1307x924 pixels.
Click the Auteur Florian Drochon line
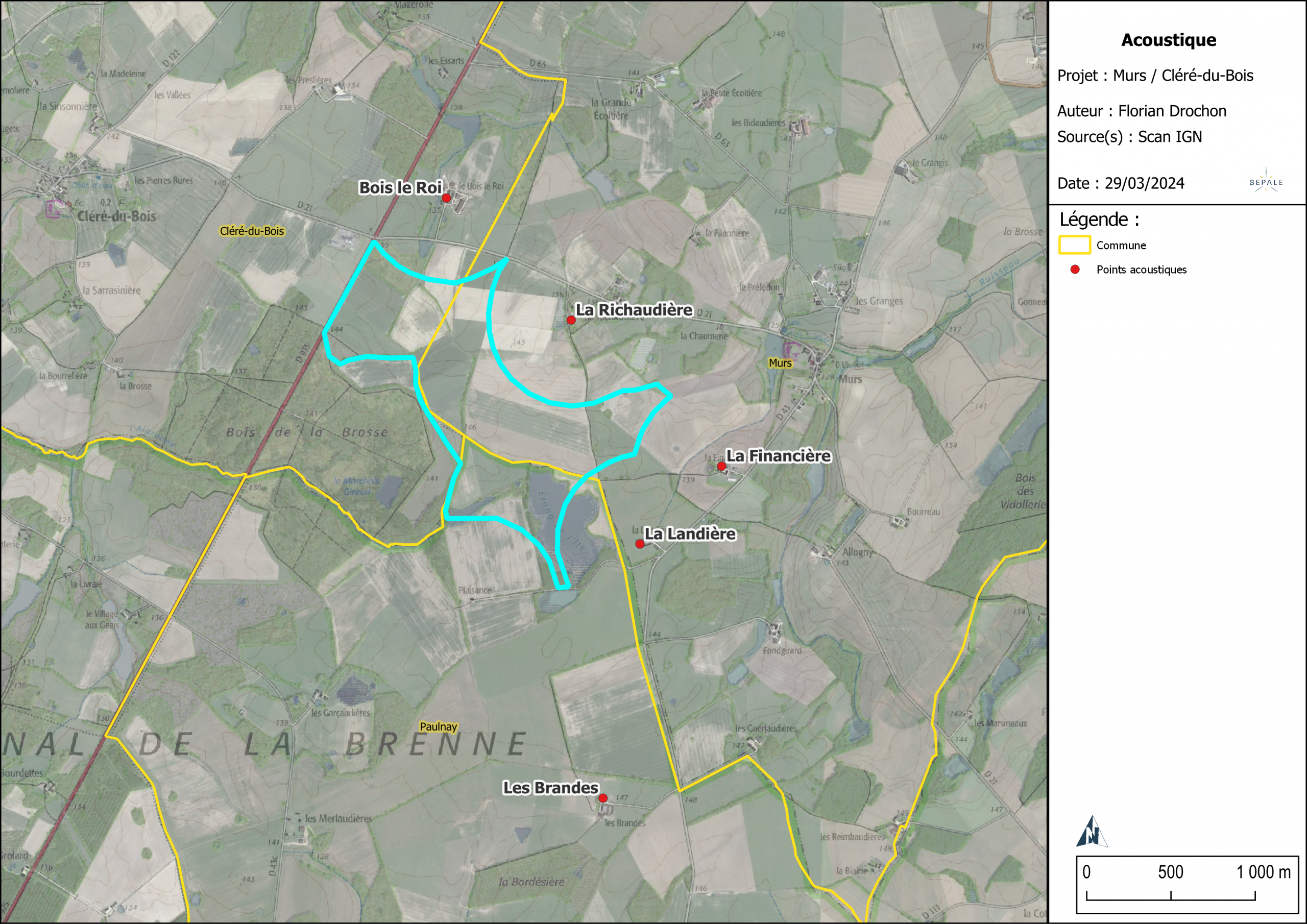[1142, 111]
